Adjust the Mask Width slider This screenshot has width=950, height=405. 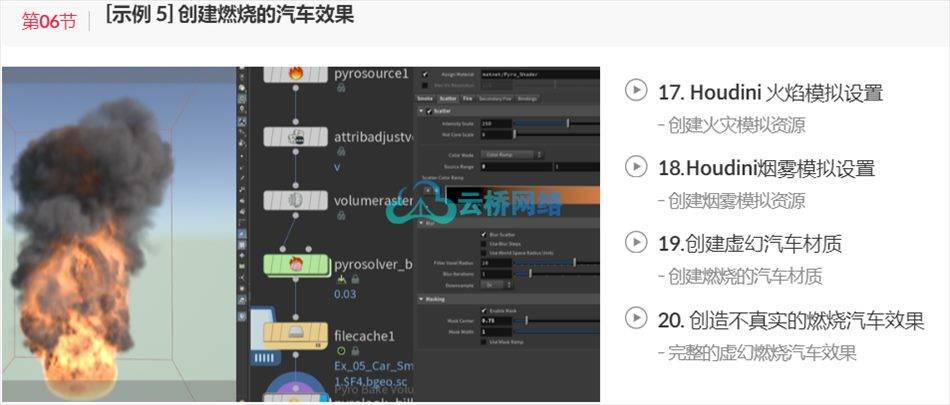click(x=557, y=332)
